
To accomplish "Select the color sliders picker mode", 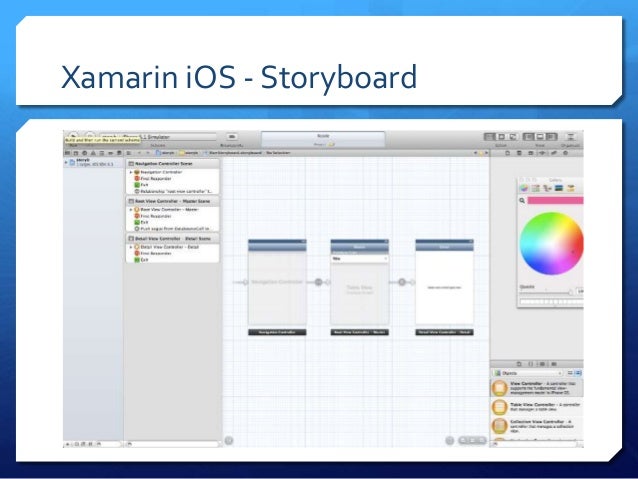I will [x=536, y=188].
